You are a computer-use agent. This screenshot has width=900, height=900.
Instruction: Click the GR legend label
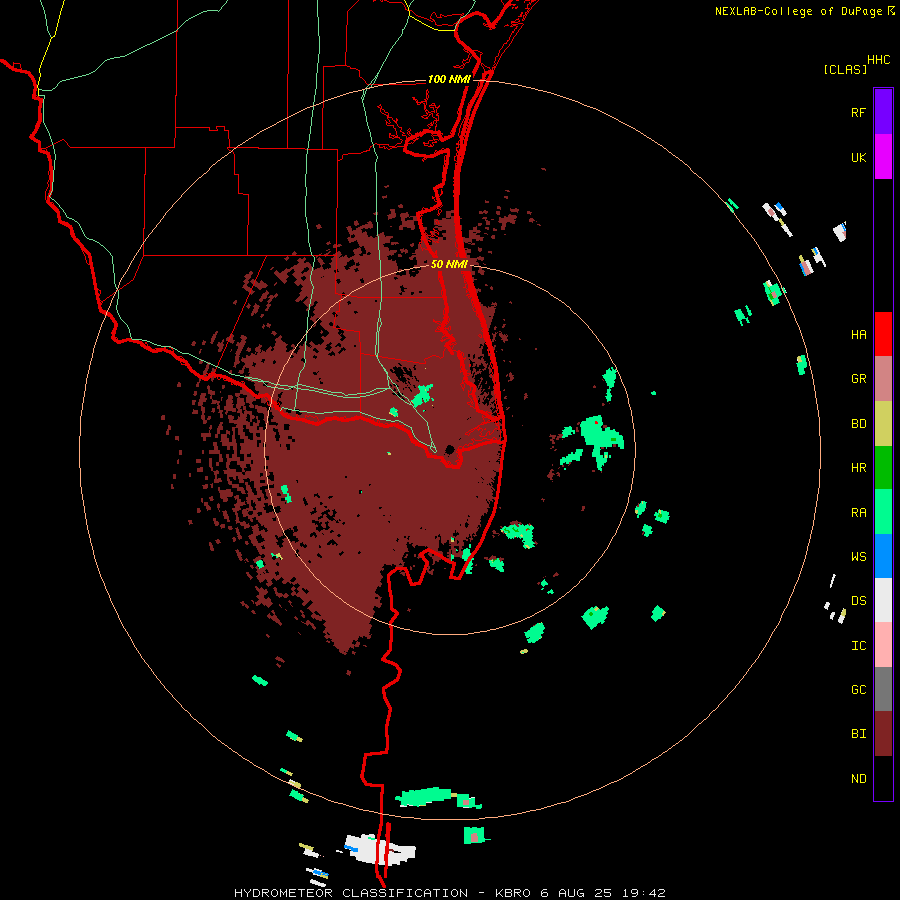[858, 379]
